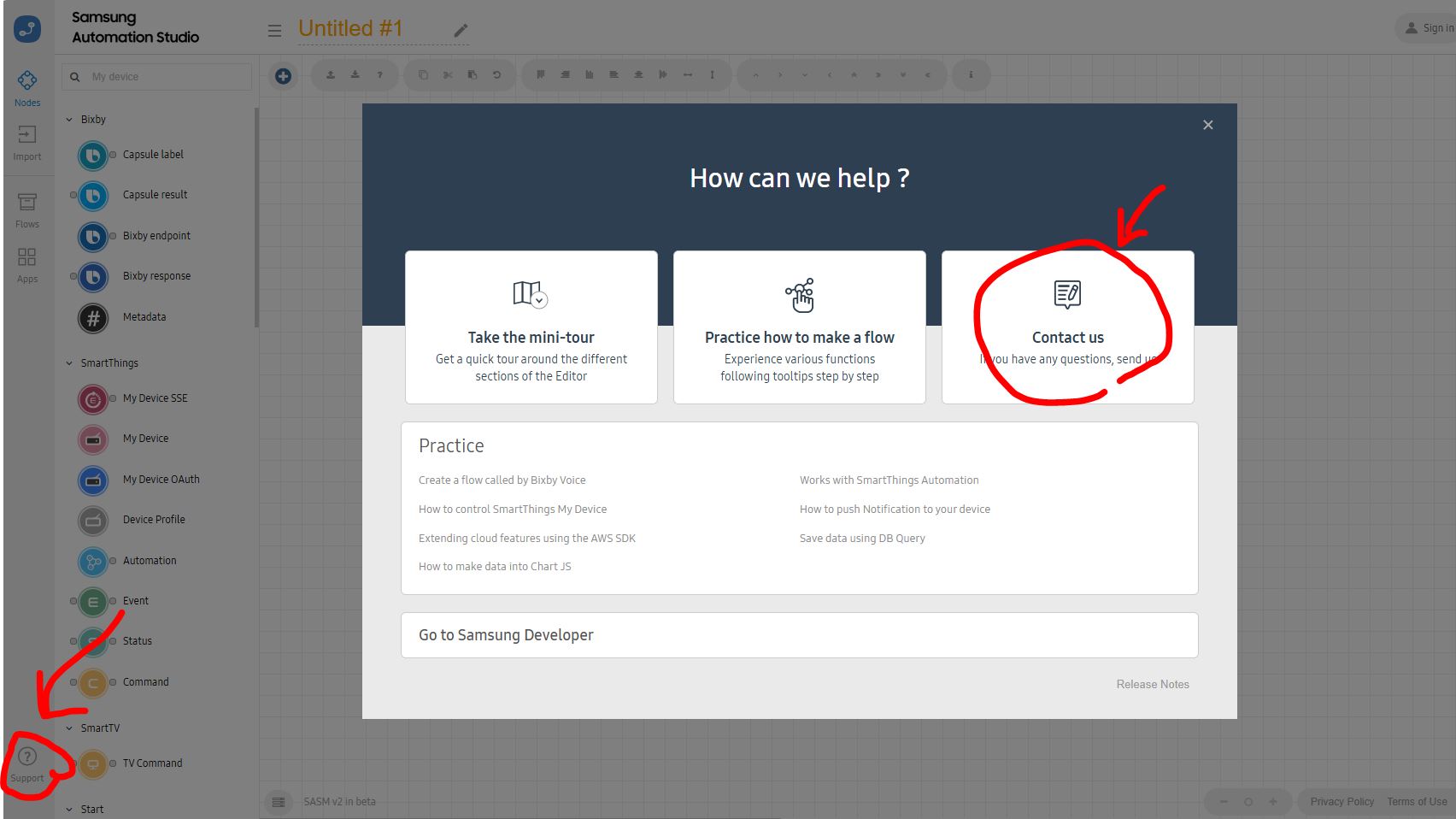Open the Practice how to make a flow card
1456x819 pixels.
coord(800,327)
